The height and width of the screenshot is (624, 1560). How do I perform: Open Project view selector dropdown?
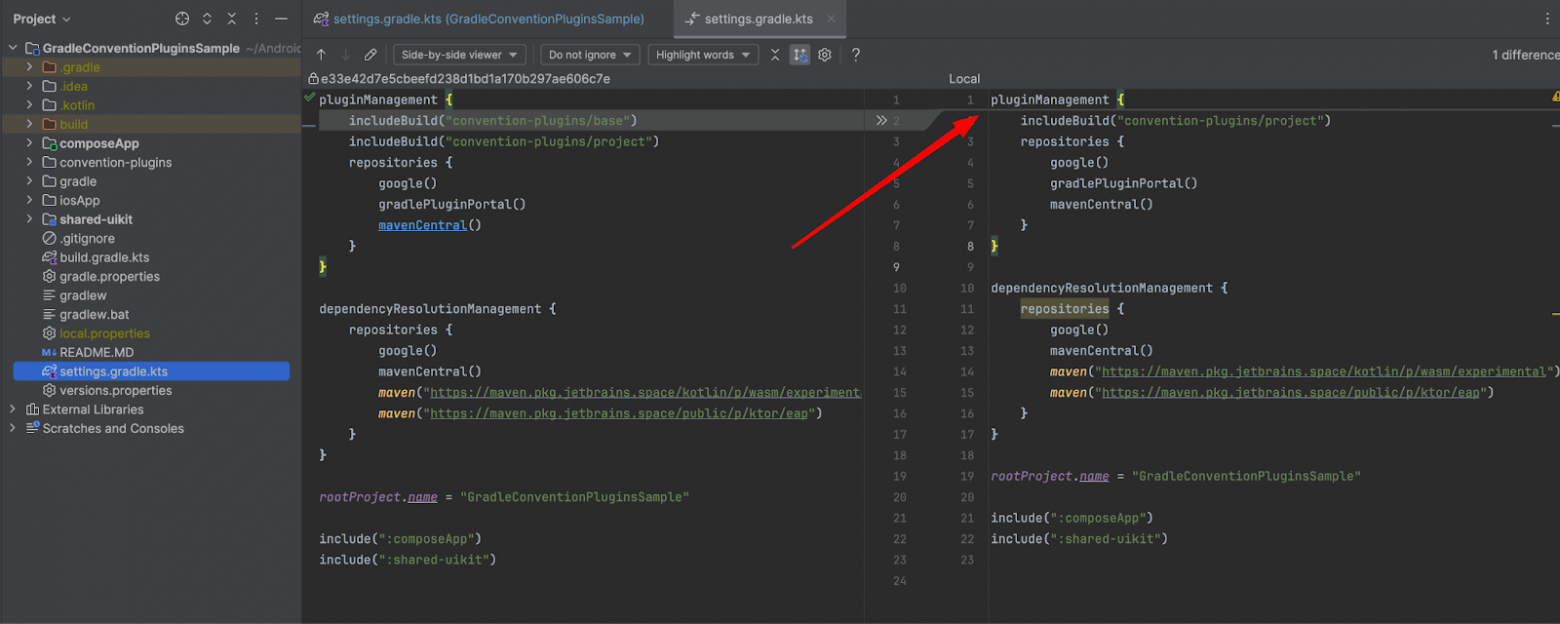(42, 19)
